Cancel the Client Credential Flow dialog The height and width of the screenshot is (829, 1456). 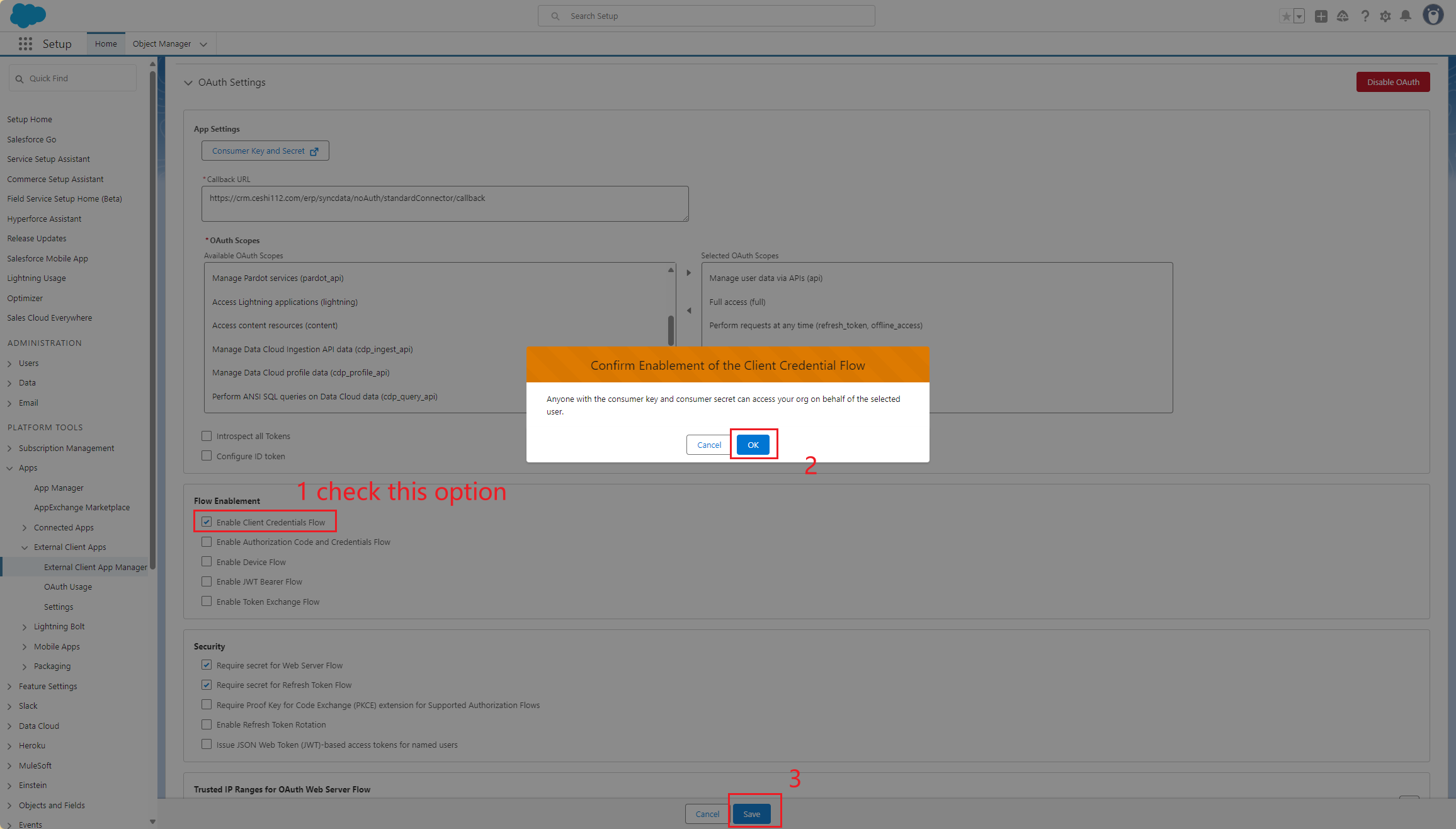709,445
